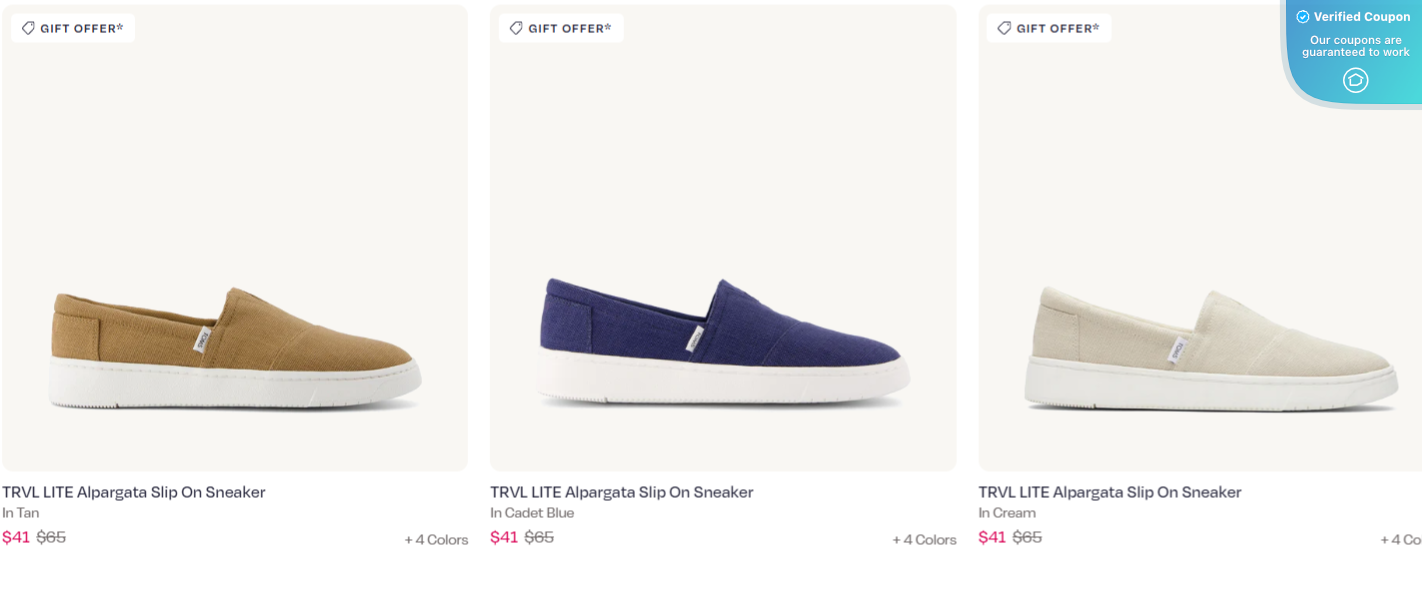Click the Verified Coupon checkmark badge icon
The image size is (1422, 593).
[x=1303, y=16]
